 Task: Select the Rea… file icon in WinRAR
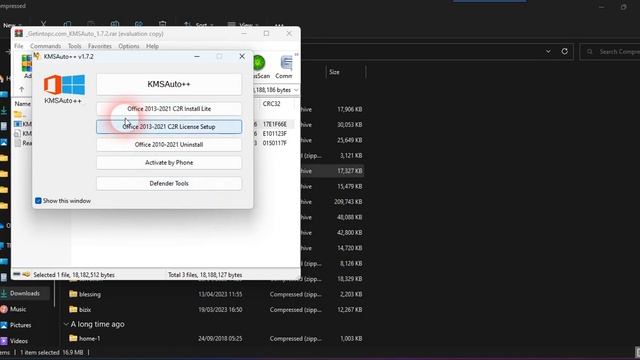18,143
